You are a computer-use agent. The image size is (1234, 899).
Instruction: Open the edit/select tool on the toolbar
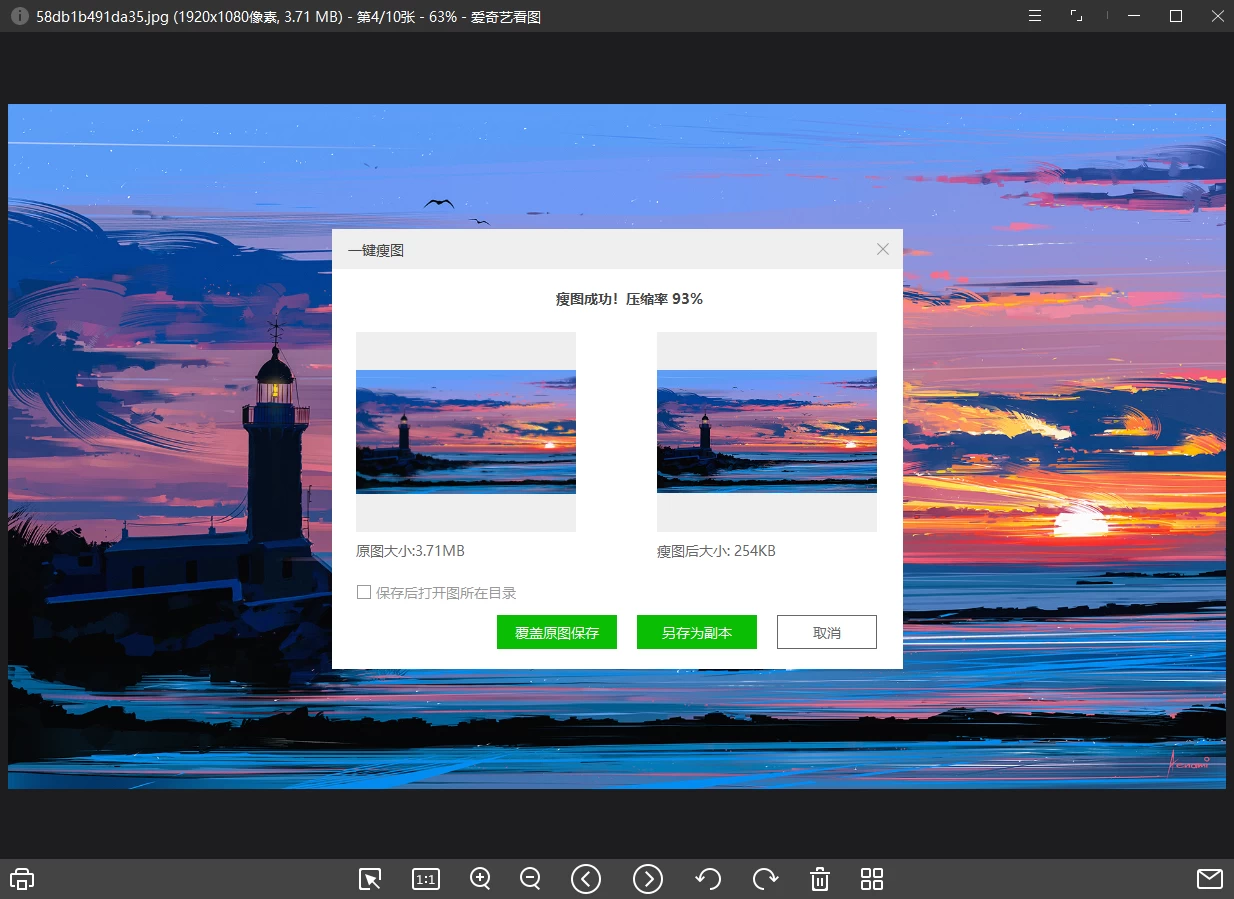click(x=369, y=878)
